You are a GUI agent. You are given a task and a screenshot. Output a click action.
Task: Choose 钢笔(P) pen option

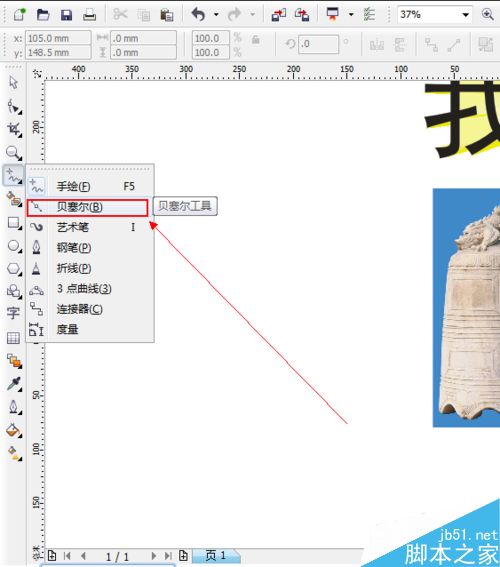(x=90, y=248)
